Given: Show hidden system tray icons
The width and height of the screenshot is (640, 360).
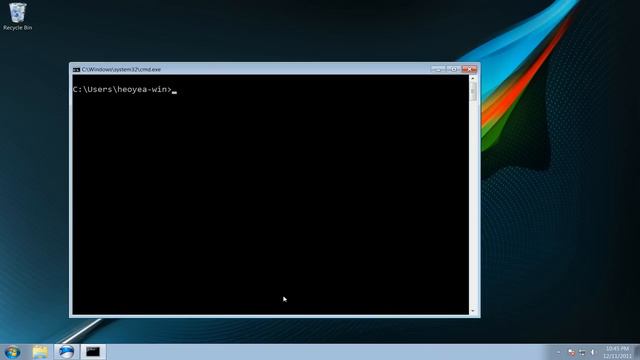Looking at the screenshot, I should (x=558, y=352).
